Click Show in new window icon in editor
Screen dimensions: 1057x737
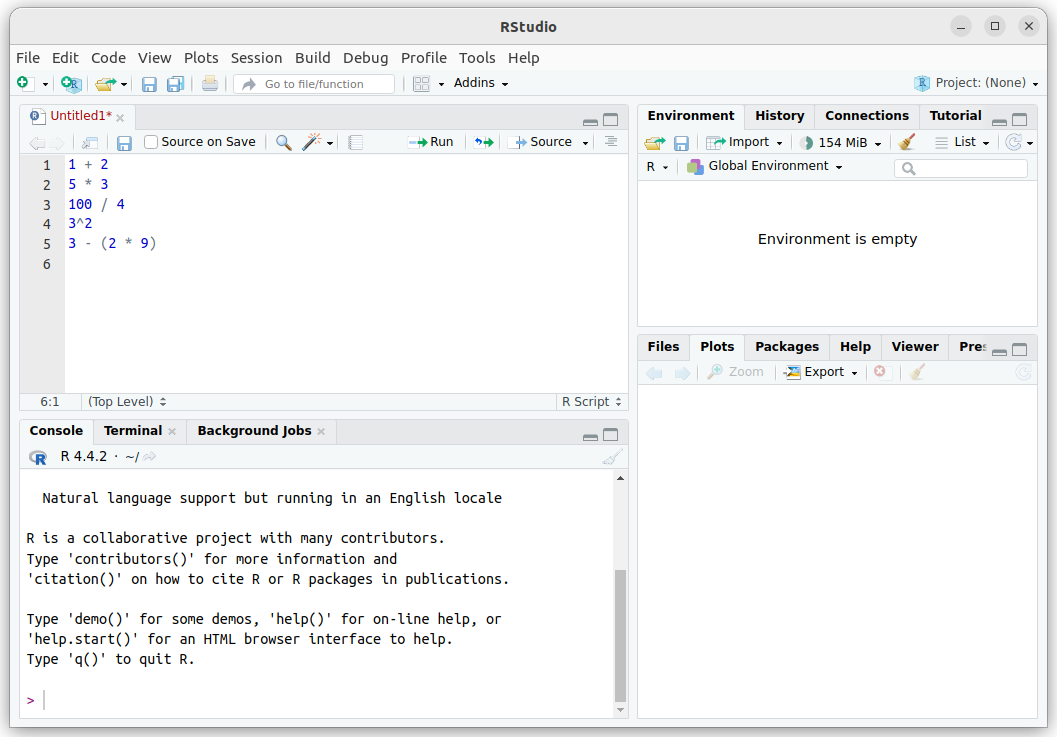(90, 142)
